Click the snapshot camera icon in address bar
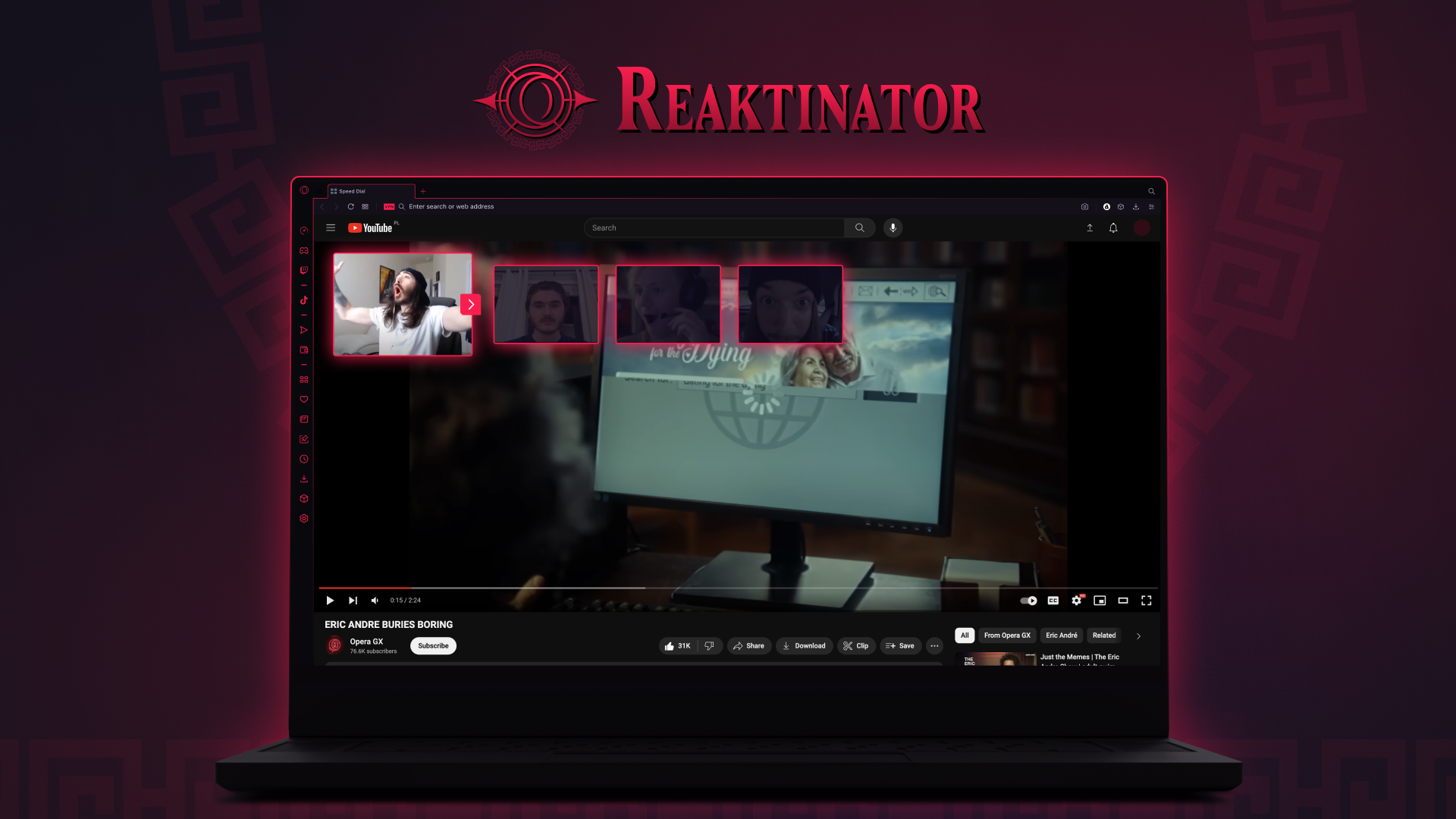The image size is (1456, 819). [x=1084, y=206]
